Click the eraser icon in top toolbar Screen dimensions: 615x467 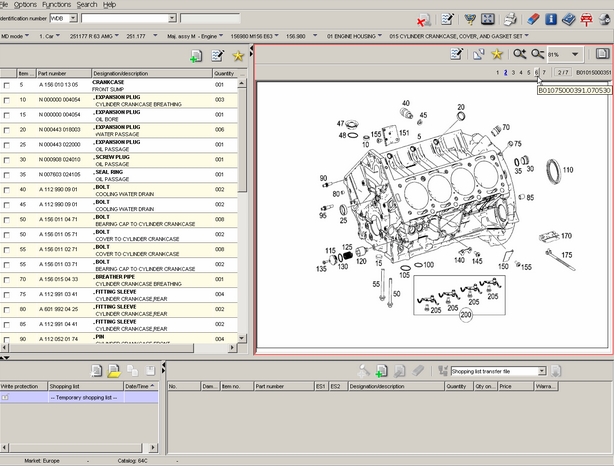coord(533,19)
